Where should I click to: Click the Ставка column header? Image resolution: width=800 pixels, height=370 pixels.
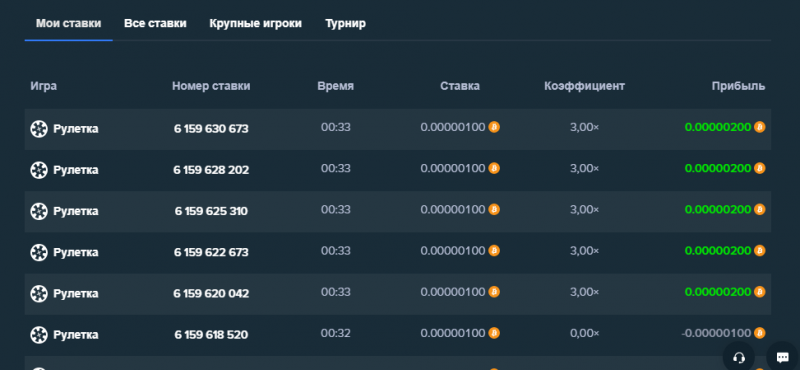click(460, 86)
